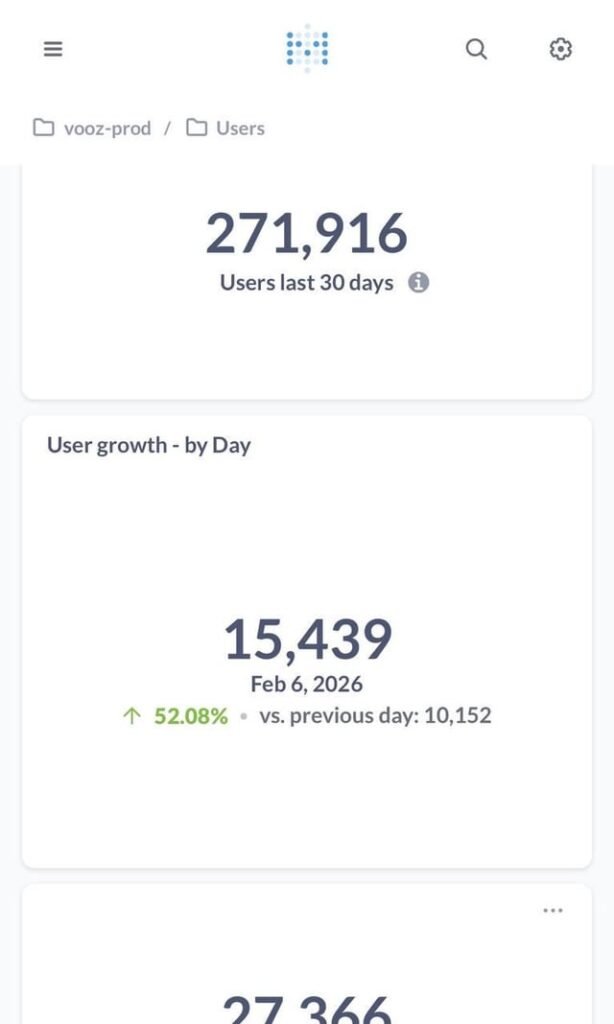This screenshot has height=1024, width=614.
Task: Select the 271,916 users metric value
Action: click(x=307, y=232)
